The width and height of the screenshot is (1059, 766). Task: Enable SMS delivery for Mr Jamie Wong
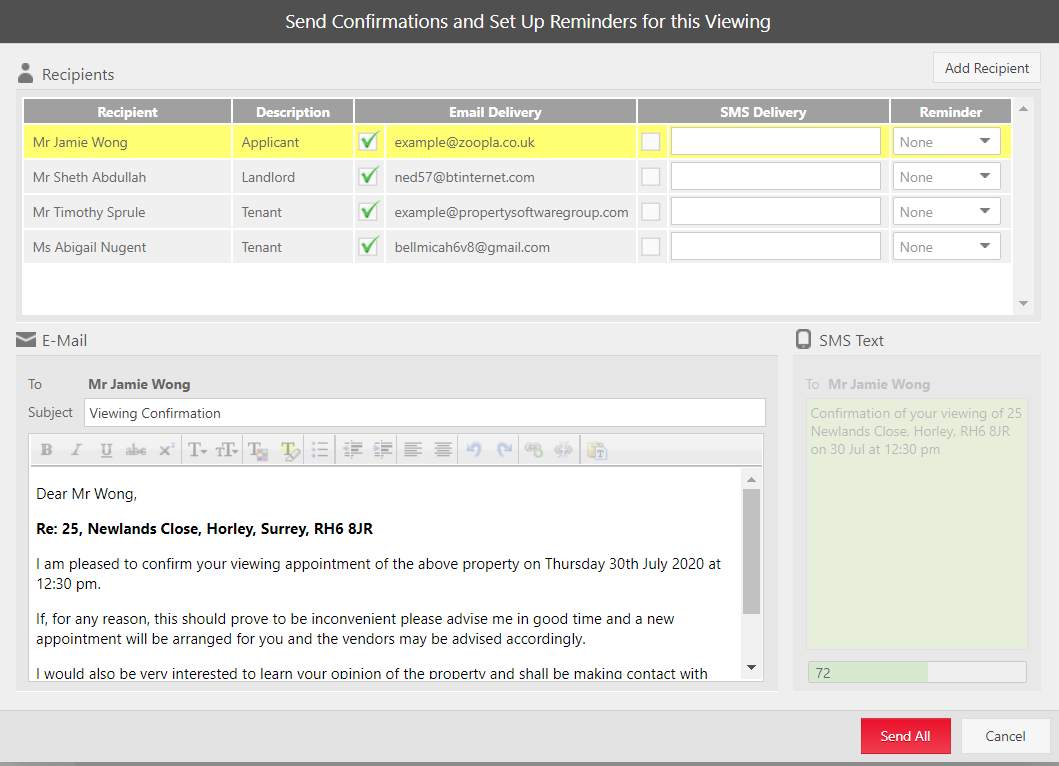click(650, 142)
